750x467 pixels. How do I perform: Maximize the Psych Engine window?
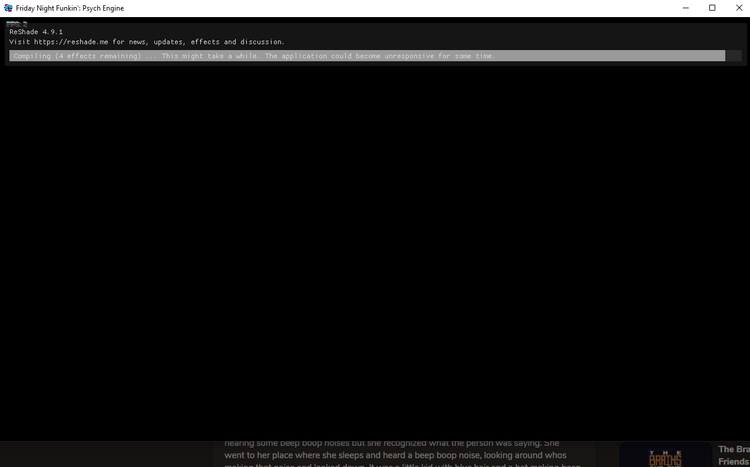[x=712, y=8]
